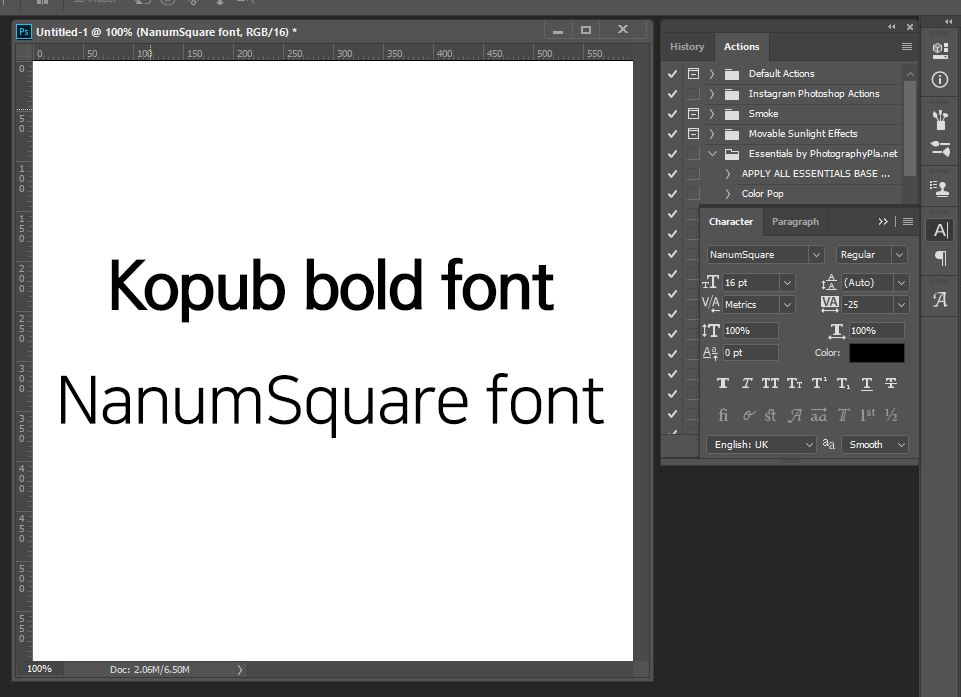The width and height of the screenshot is (961, 697).
Task: Open the Info panel icon
Action: (940, 80)
